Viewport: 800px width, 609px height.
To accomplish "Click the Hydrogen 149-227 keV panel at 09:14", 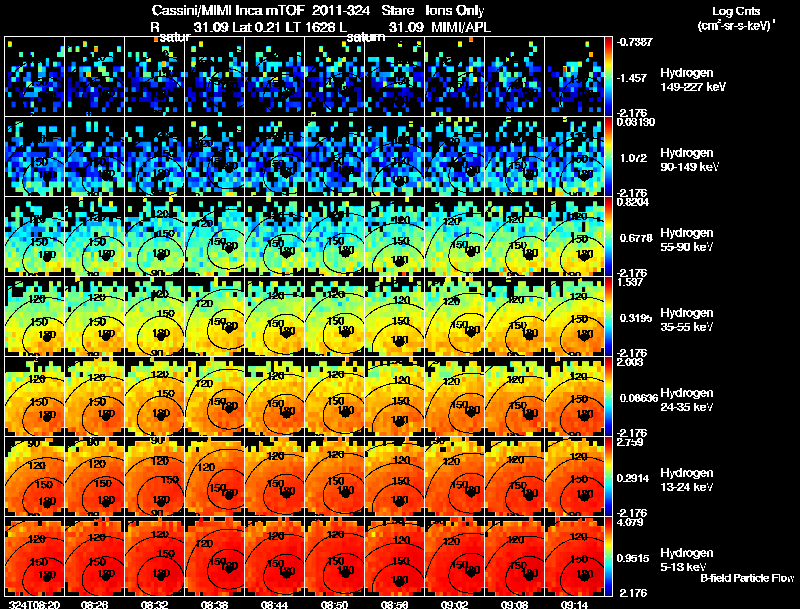I will click(x=574, y=77).
